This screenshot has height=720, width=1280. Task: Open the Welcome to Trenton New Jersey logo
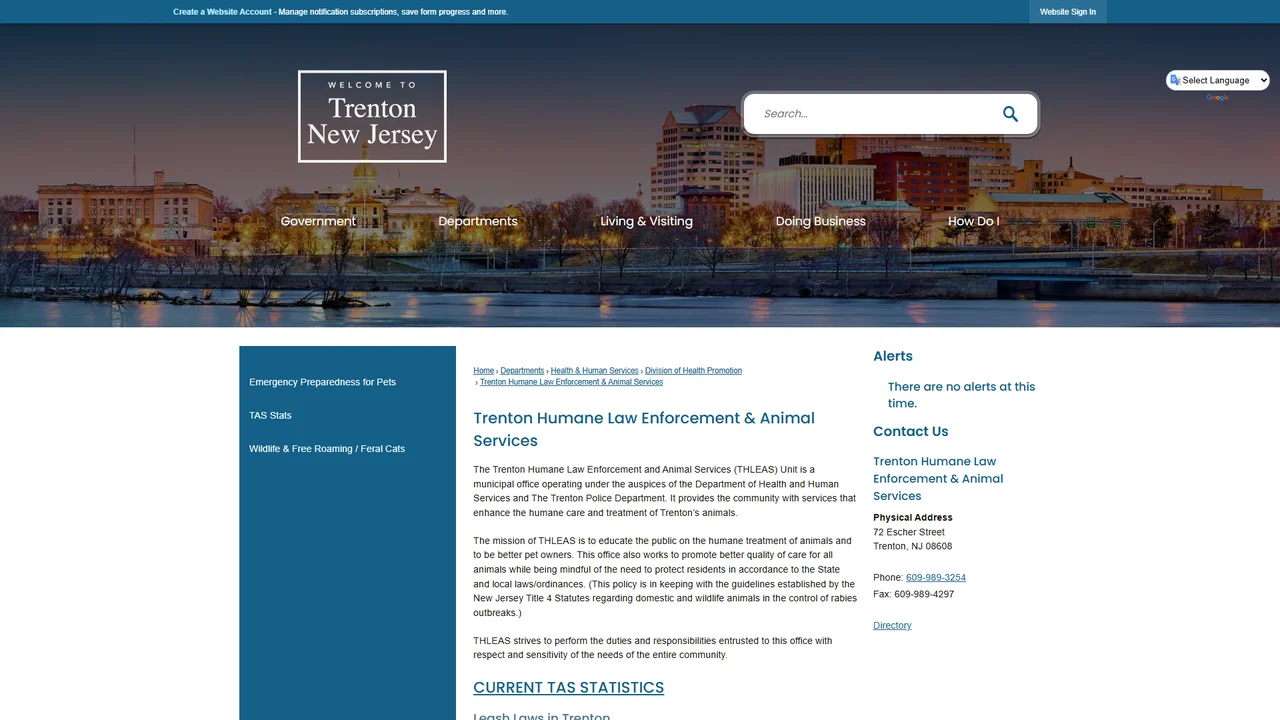click(372, 116)
